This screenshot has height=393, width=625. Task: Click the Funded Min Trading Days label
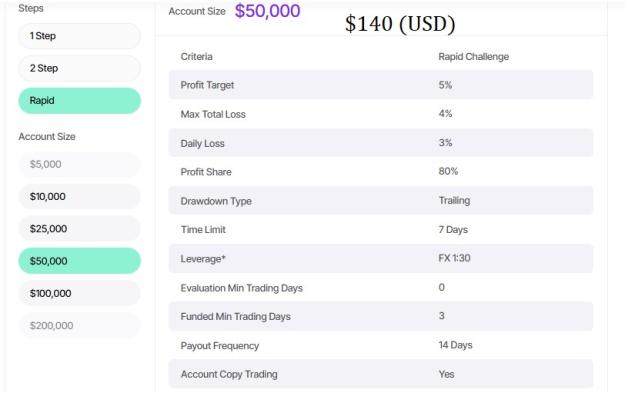point(236,317)
